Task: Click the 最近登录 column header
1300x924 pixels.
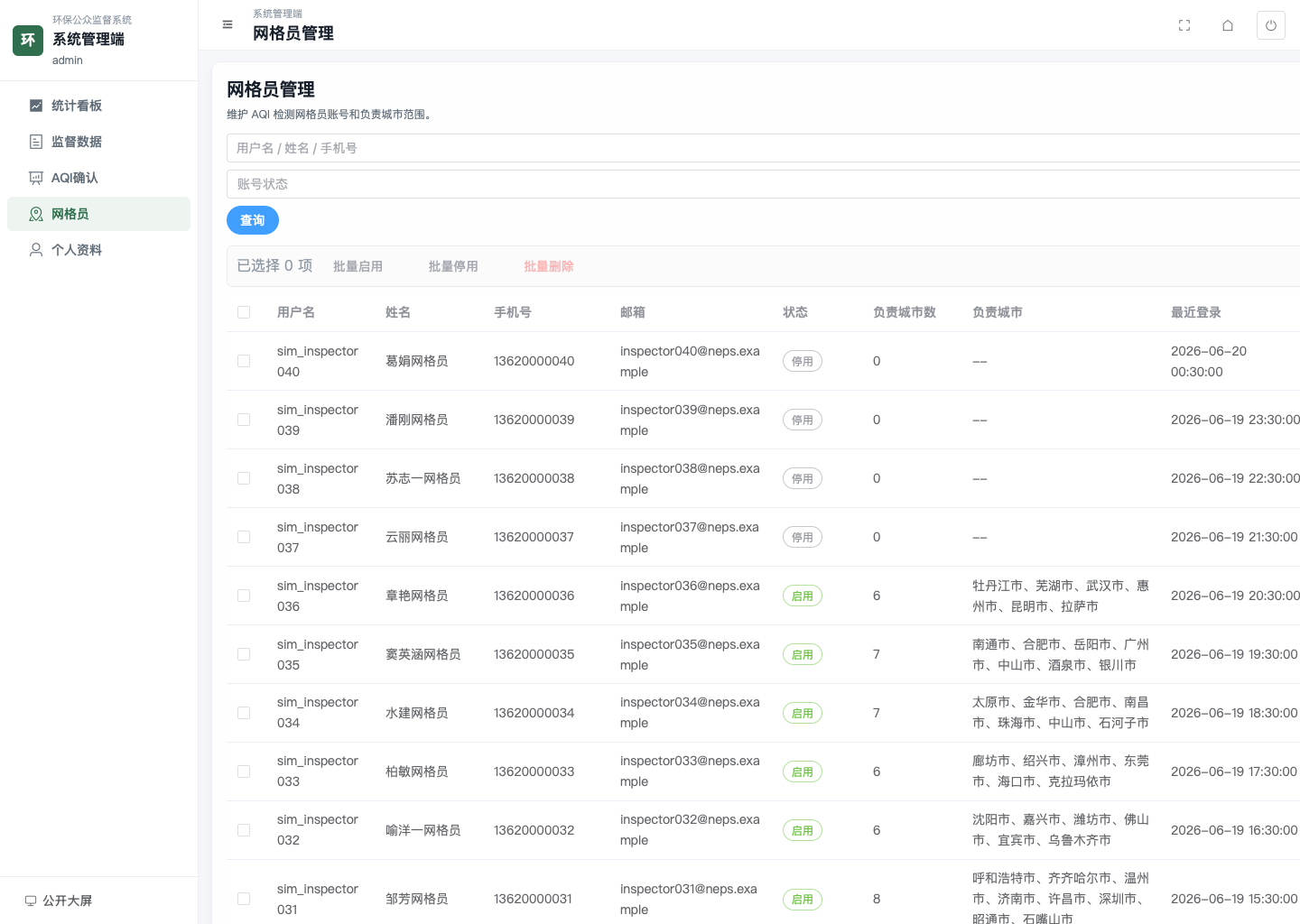Action: [x=1196, y=312]
